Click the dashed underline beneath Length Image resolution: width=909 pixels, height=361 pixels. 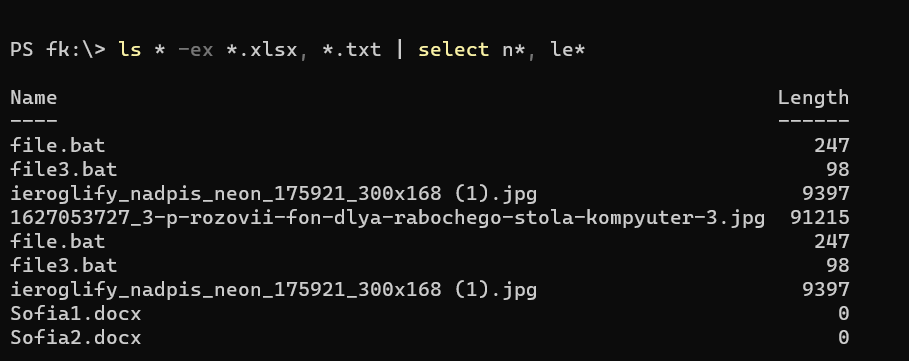click(x=813, y=121)
